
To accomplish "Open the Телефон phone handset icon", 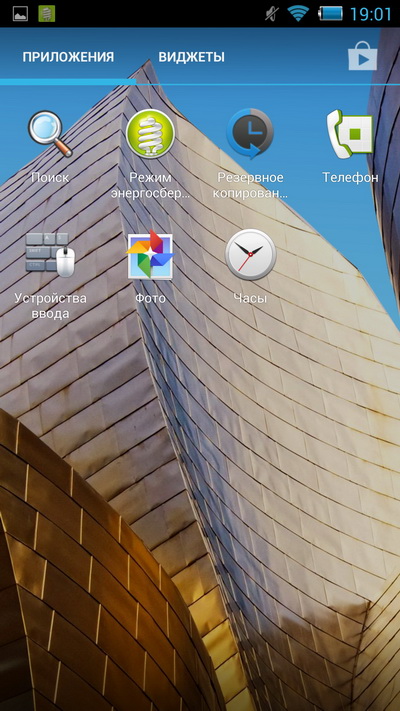I will point(350,134).
